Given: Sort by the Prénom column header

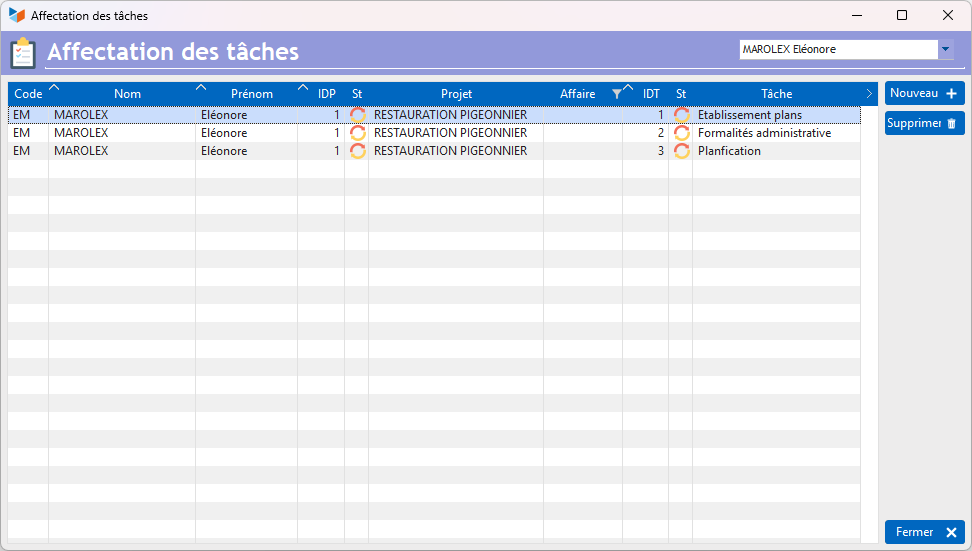Looking at the screenshot, I should [x=251, y=94].
